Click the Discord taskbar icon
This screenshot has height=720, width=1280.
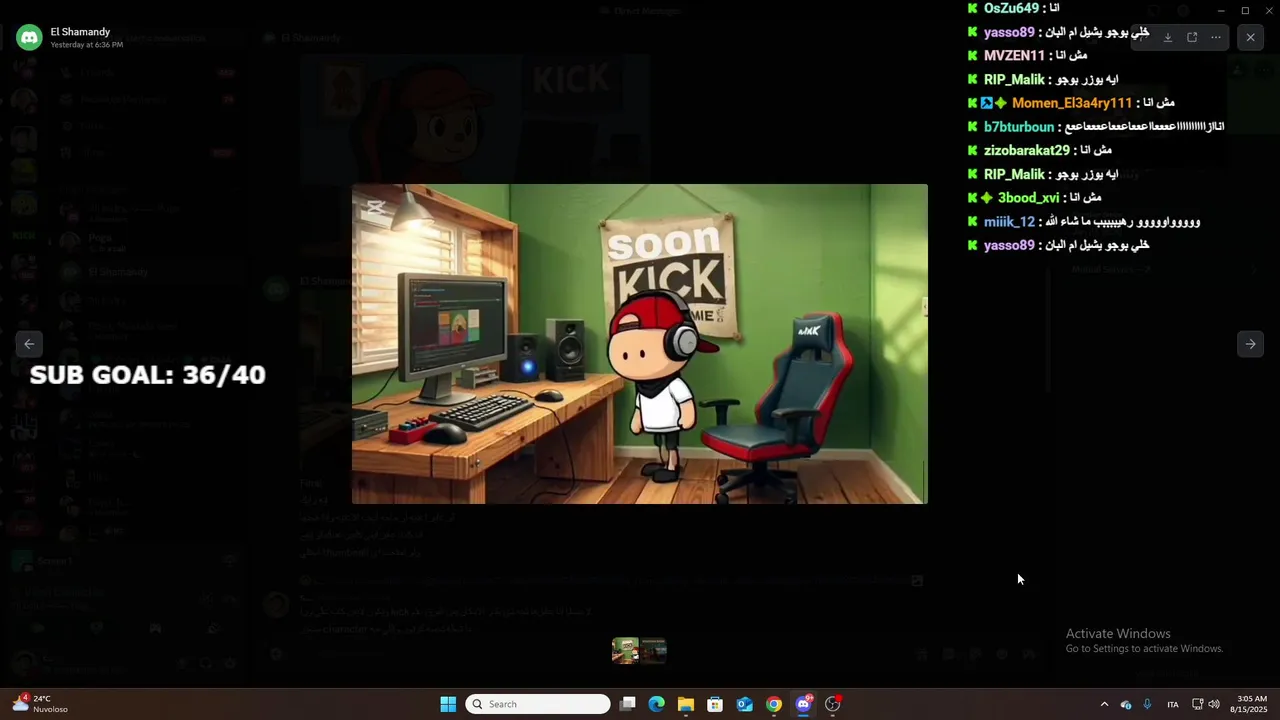(x=803, y=704)
